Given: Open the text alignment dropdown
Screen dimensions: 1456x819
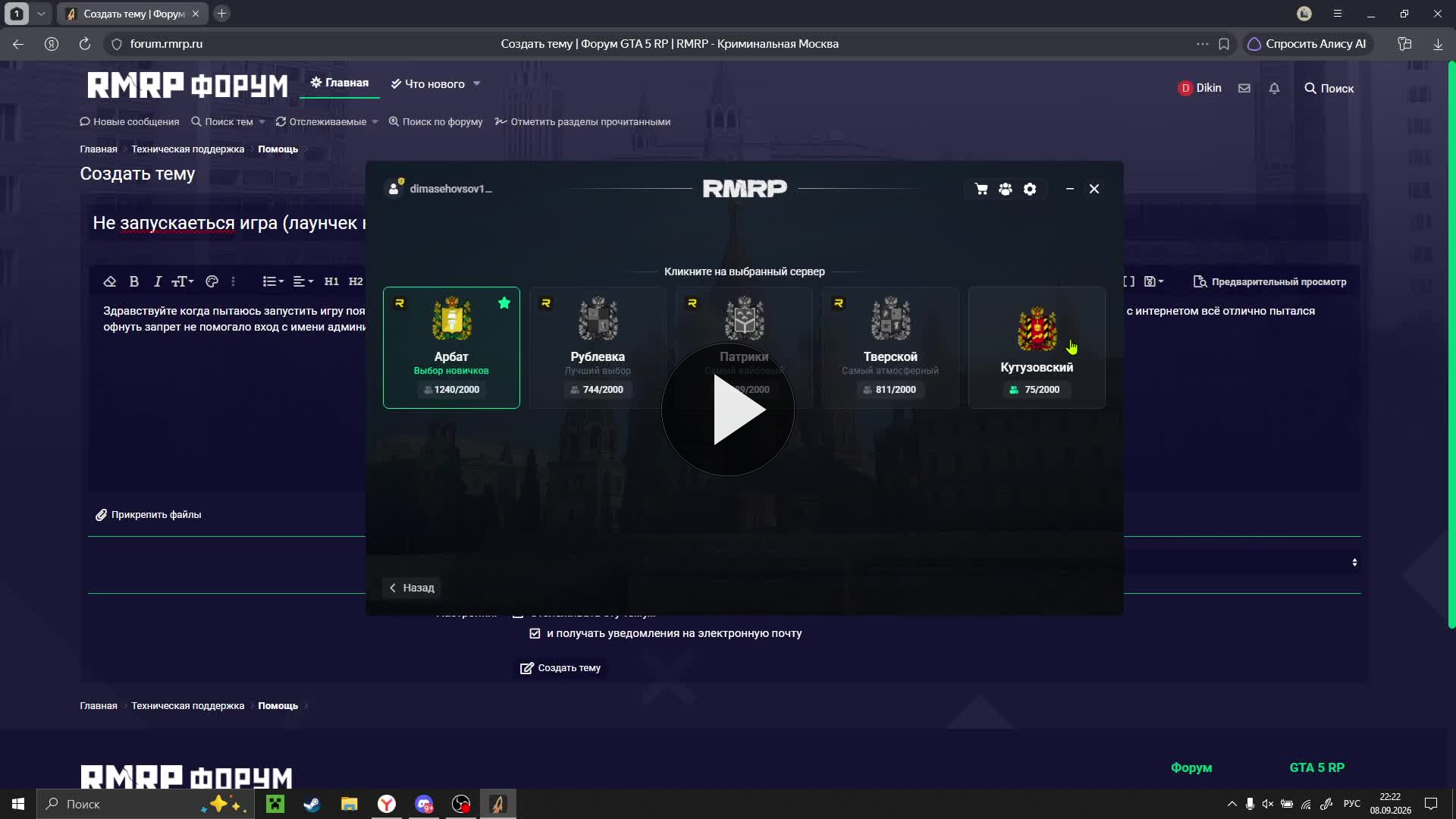Looking at the screenshot, I should [303, 281].
